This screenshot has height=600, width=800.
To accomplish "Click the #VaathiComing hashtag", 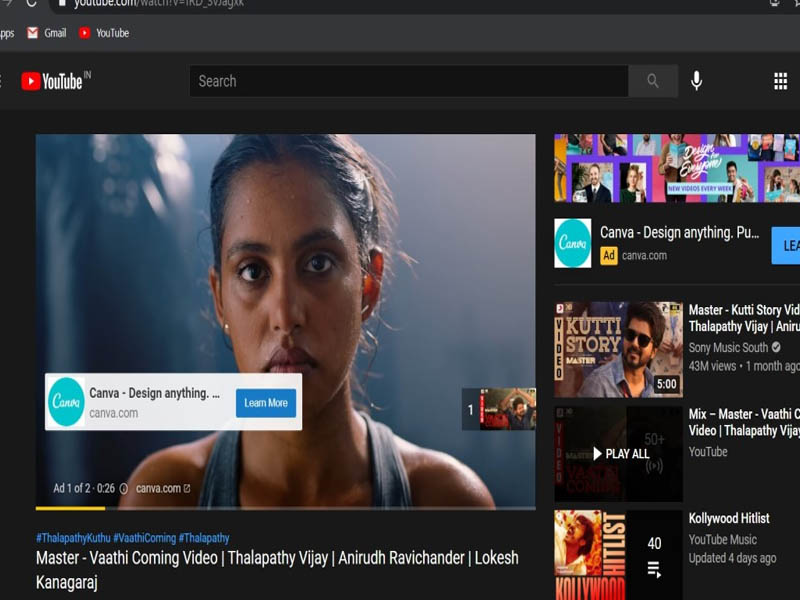I will [x=144, y=538].
